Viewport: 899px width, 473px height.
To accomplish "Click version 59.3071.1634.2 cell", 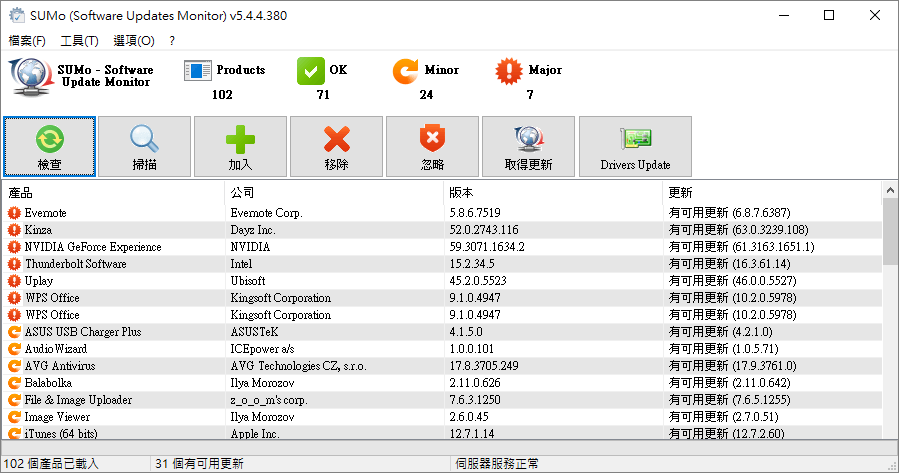I will point(487,247).
